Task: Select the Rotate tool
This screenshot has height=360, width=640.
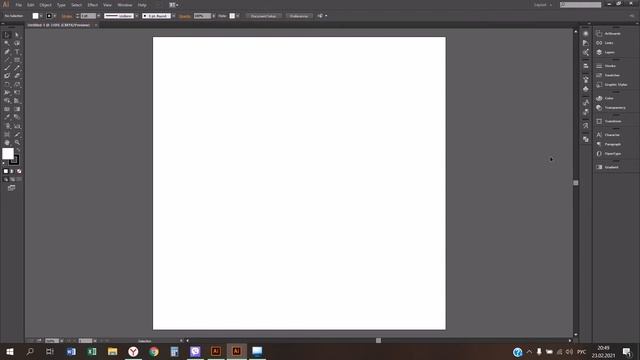Action: point(7,84)
